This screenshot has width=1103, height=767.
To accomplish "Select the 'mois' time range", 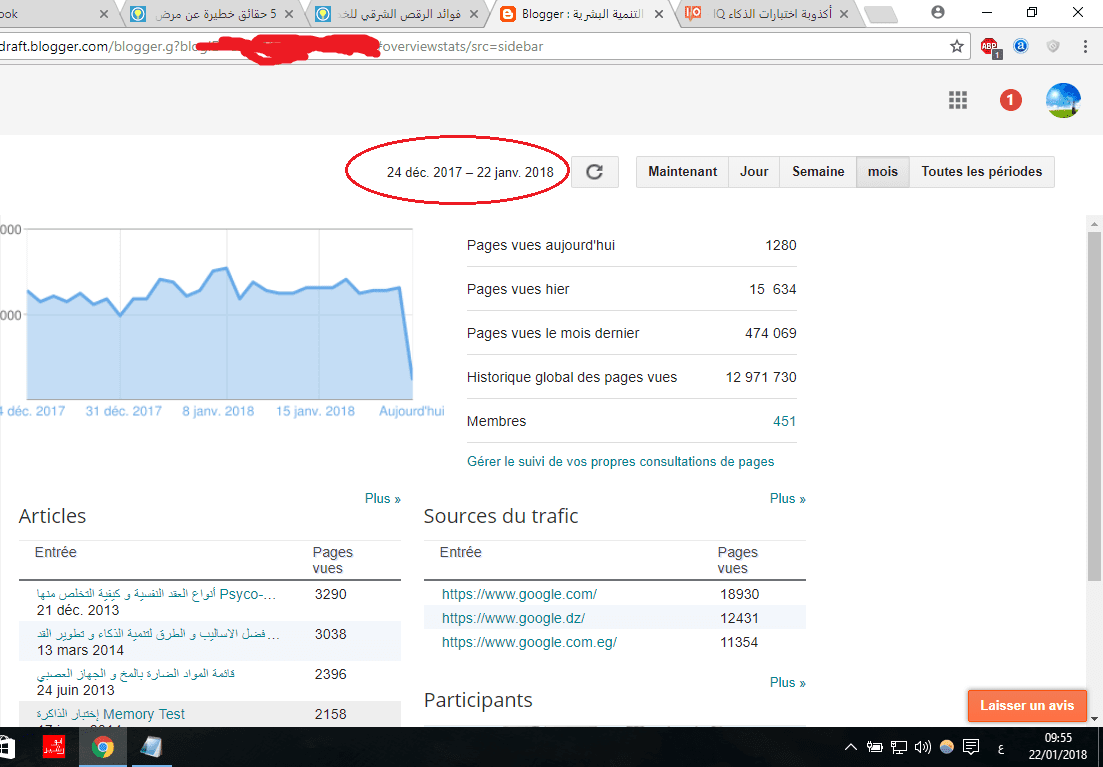I will click(883, 172).
